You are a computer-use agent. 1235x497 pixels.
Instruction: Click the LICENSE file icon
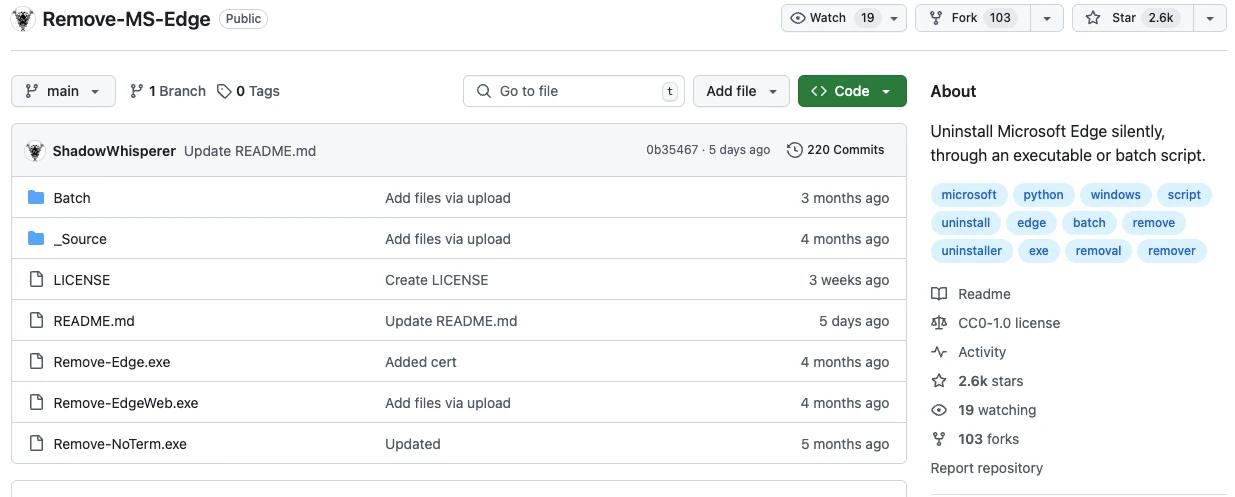pyautogui.click(x=36, y=280)
